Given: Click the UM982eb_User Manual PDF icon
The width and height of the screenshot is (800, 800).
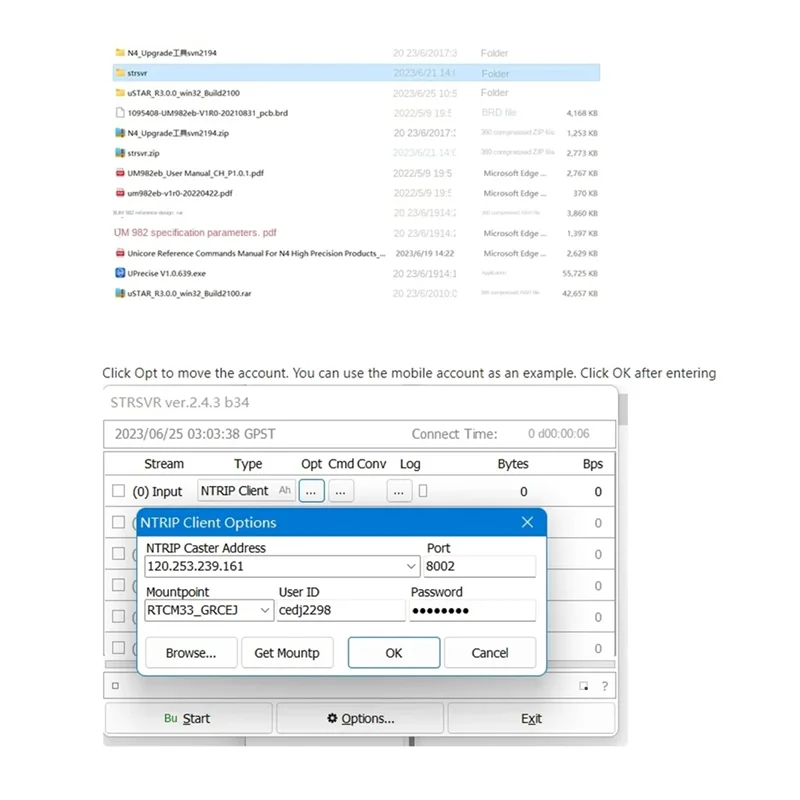Looking at the screenshot, I should pyautogui.click(x=120, y=173).
